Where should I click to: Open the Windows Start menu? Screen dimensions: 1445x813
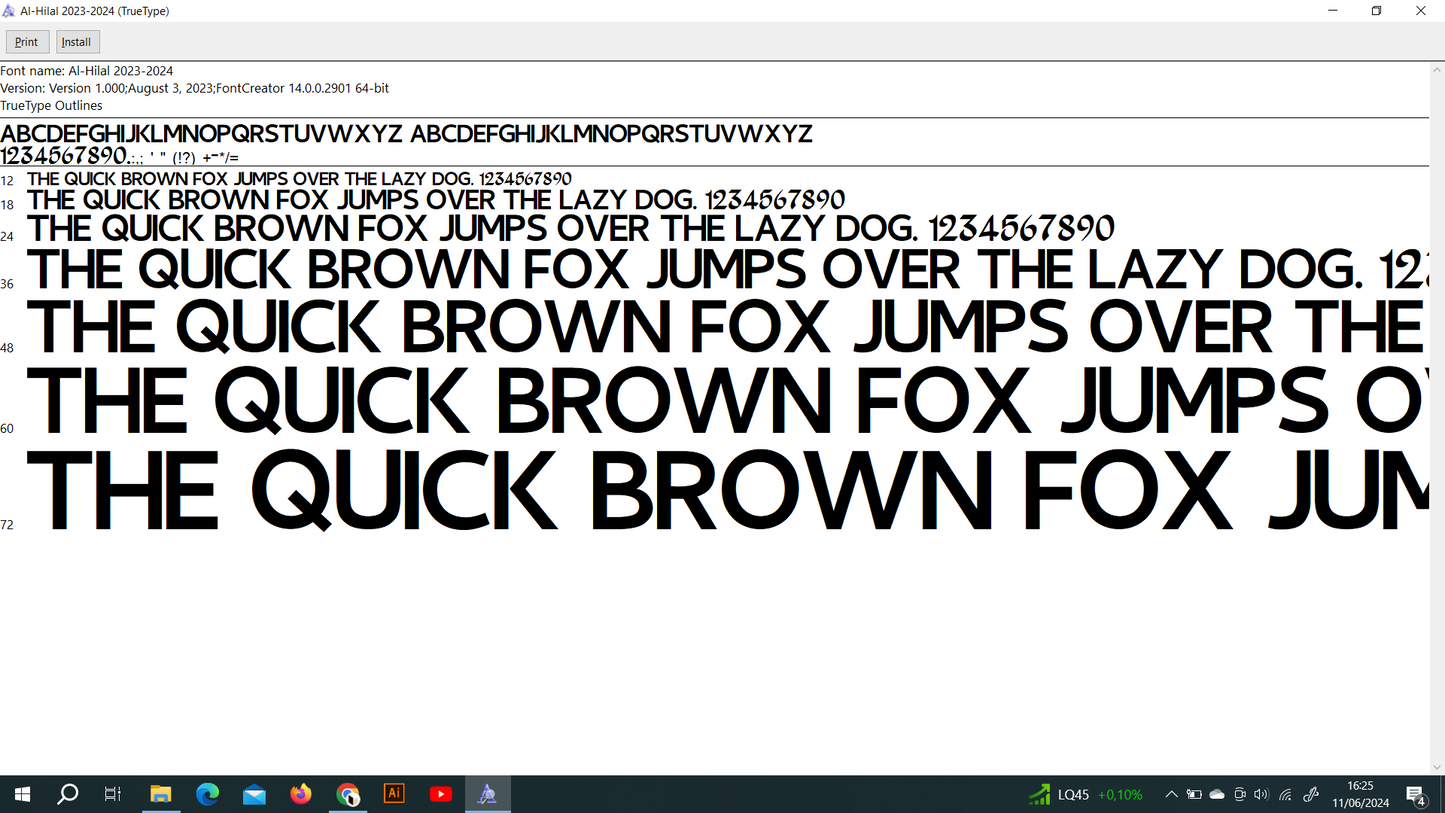tap(22, 794)
